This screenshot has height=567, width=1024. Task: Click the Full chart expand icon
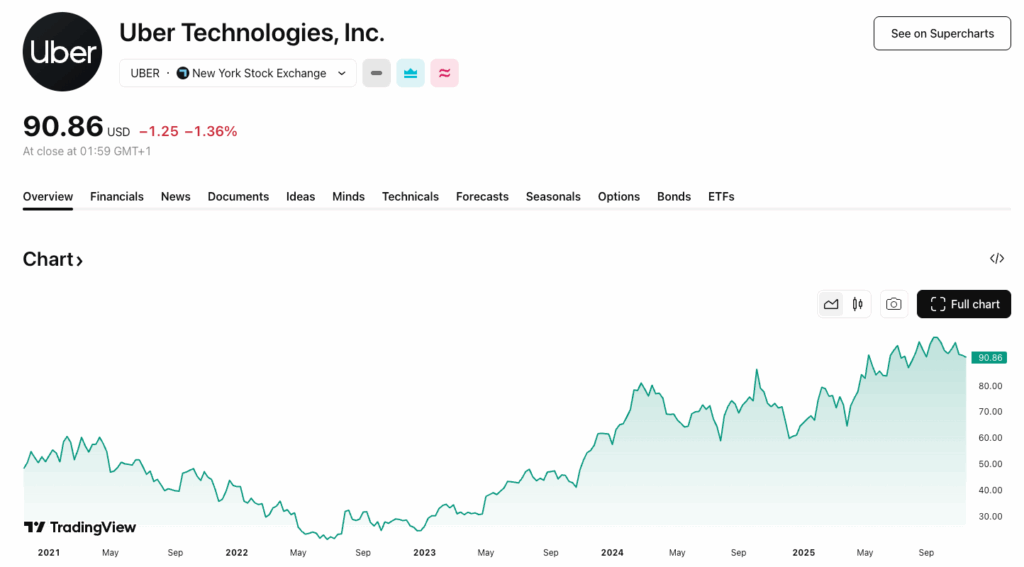938,304
